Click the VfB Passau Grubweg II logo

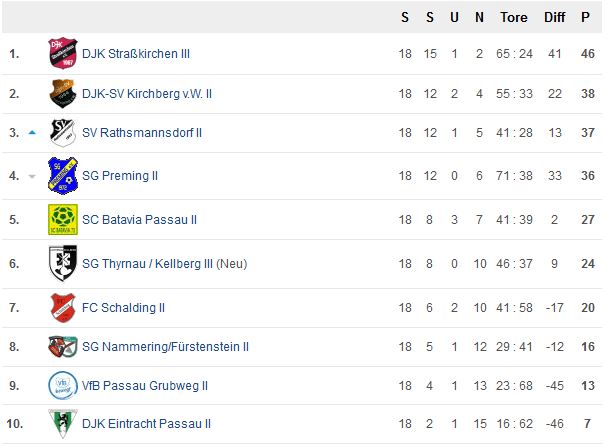[x=63, y=385]
